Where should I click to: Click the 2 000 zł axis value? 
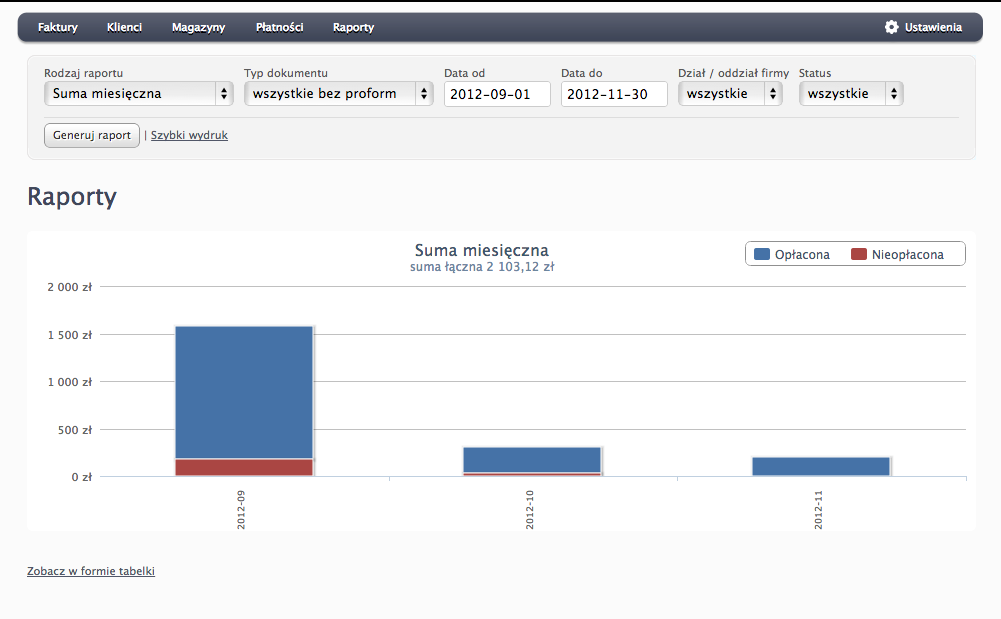(x=70, y=287)
